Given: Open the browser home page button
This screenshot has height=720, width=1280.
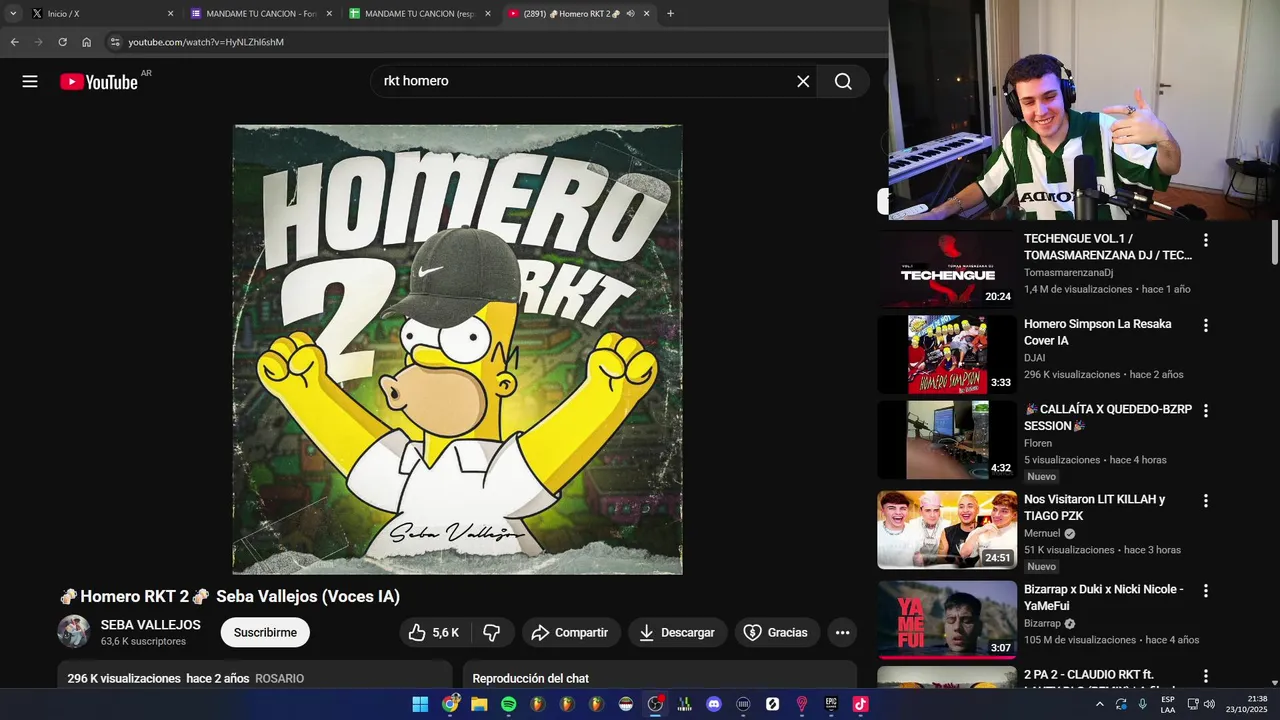Looking at the screenshot, I should 86,42.
